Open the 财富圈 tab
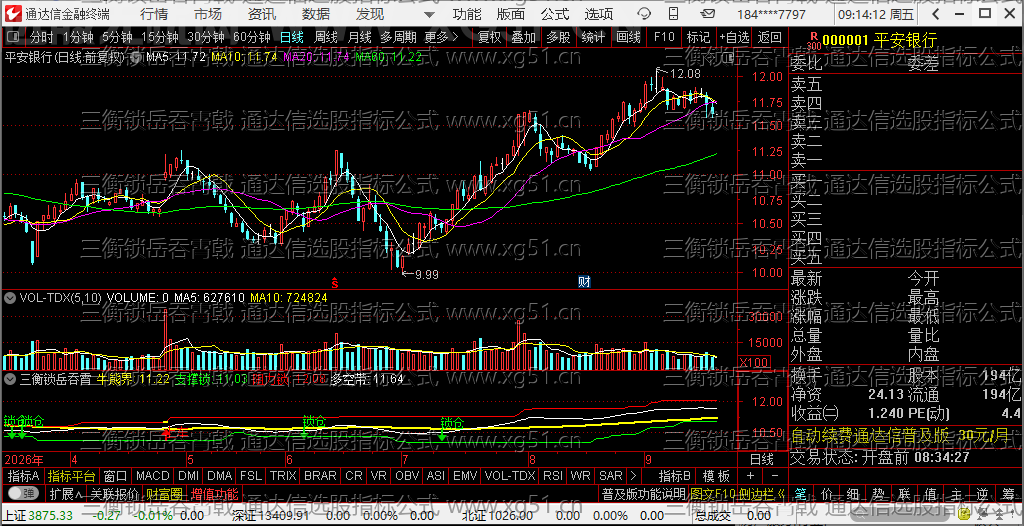The image size is (1024, 526). pos(164,493)
